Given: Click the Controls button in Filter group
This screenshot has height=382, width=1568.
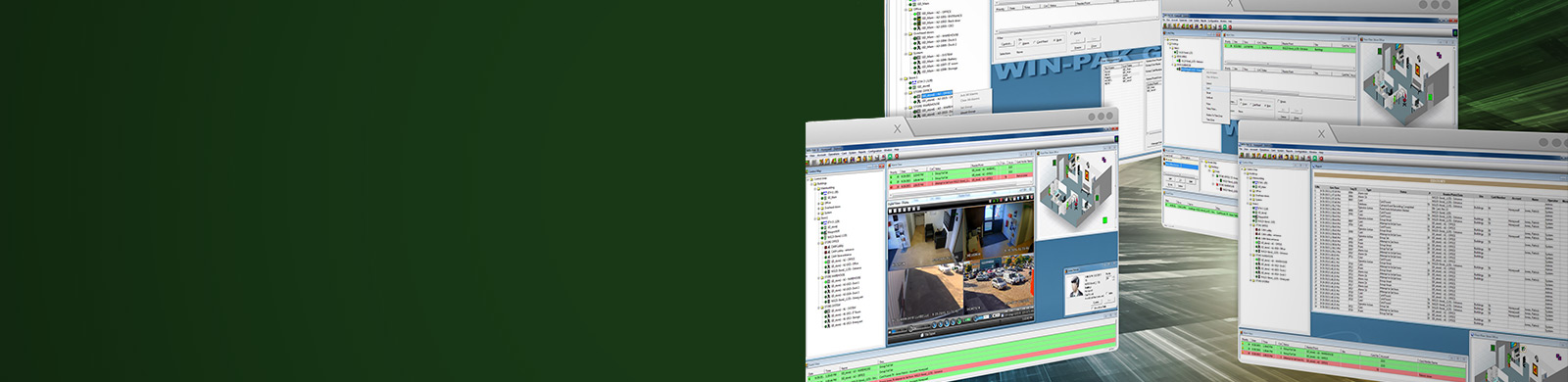Looking at the screenshot, I should click(1006, 43).
